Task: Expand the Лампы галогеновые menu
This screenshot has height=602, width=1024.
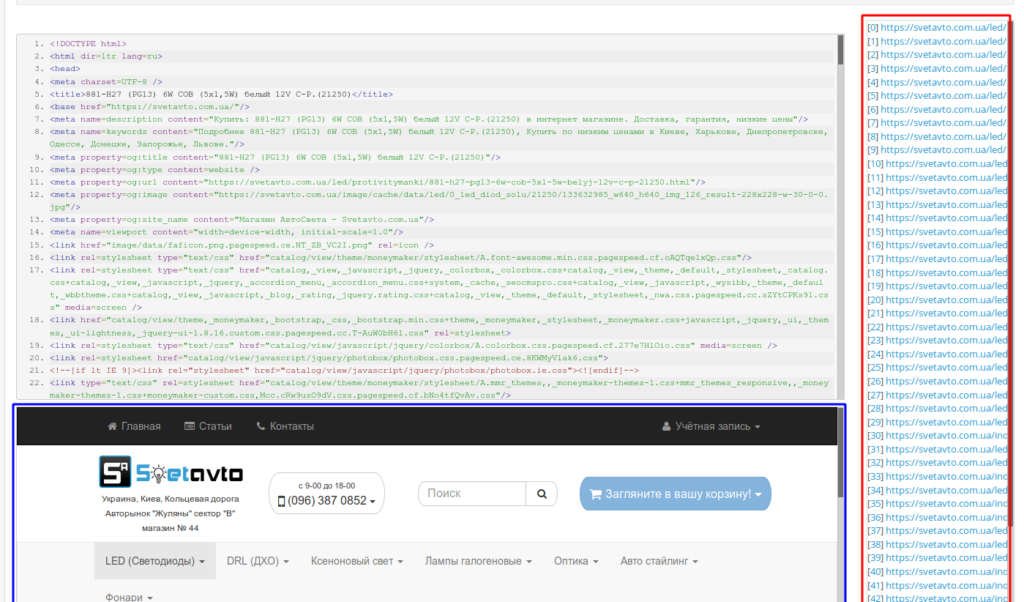Action: tap(478, 561)
